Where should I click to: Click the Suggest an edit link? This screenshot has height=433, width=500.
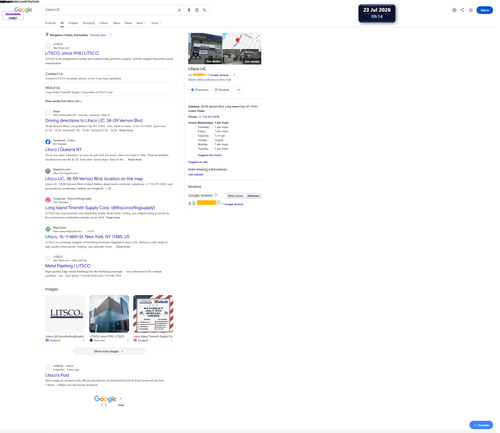click(x=198, y=162)
